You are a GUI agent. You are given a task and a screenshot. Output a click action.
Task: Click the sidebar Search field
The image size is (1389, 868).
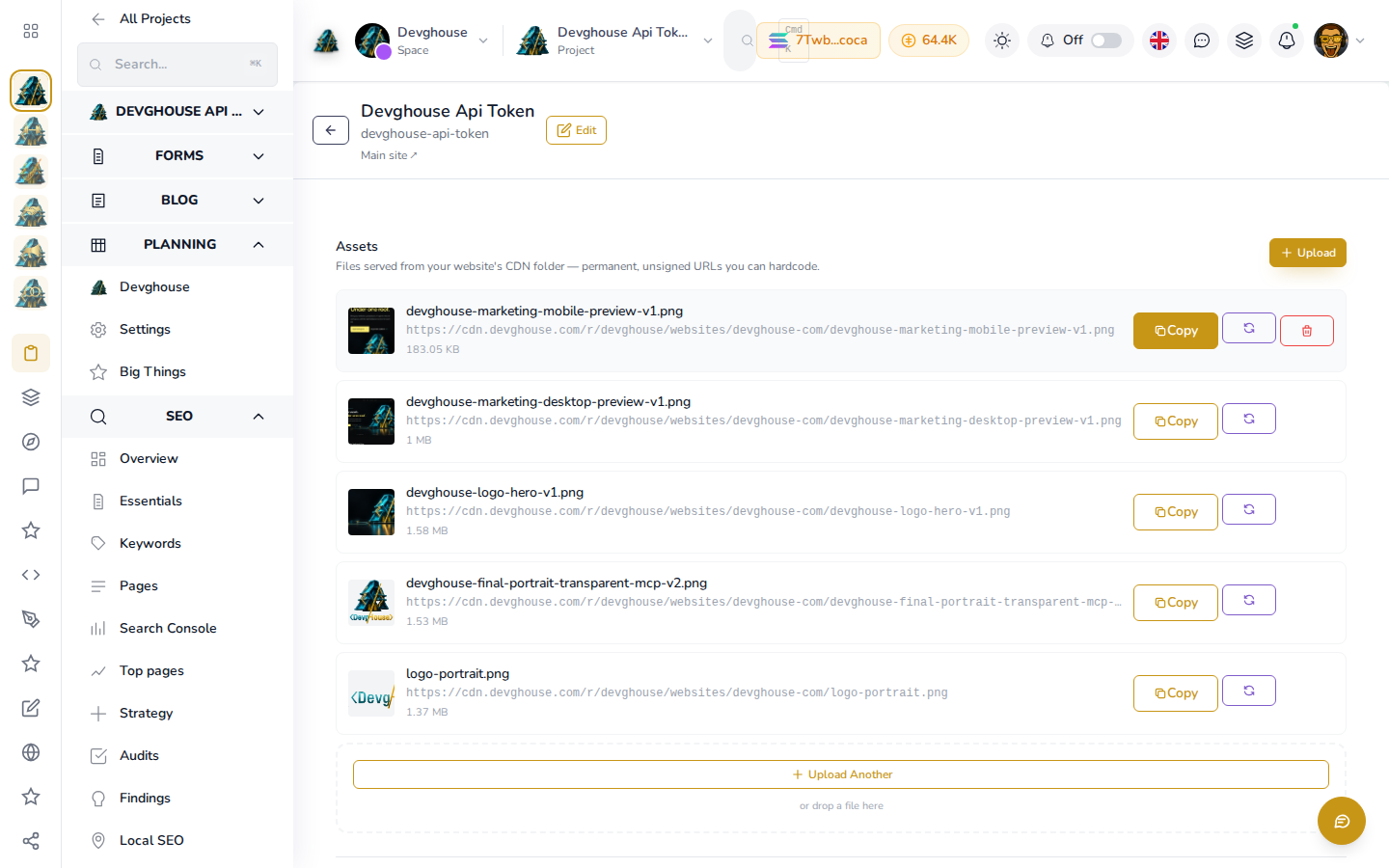pyautogui.click(x=177, y=65)
